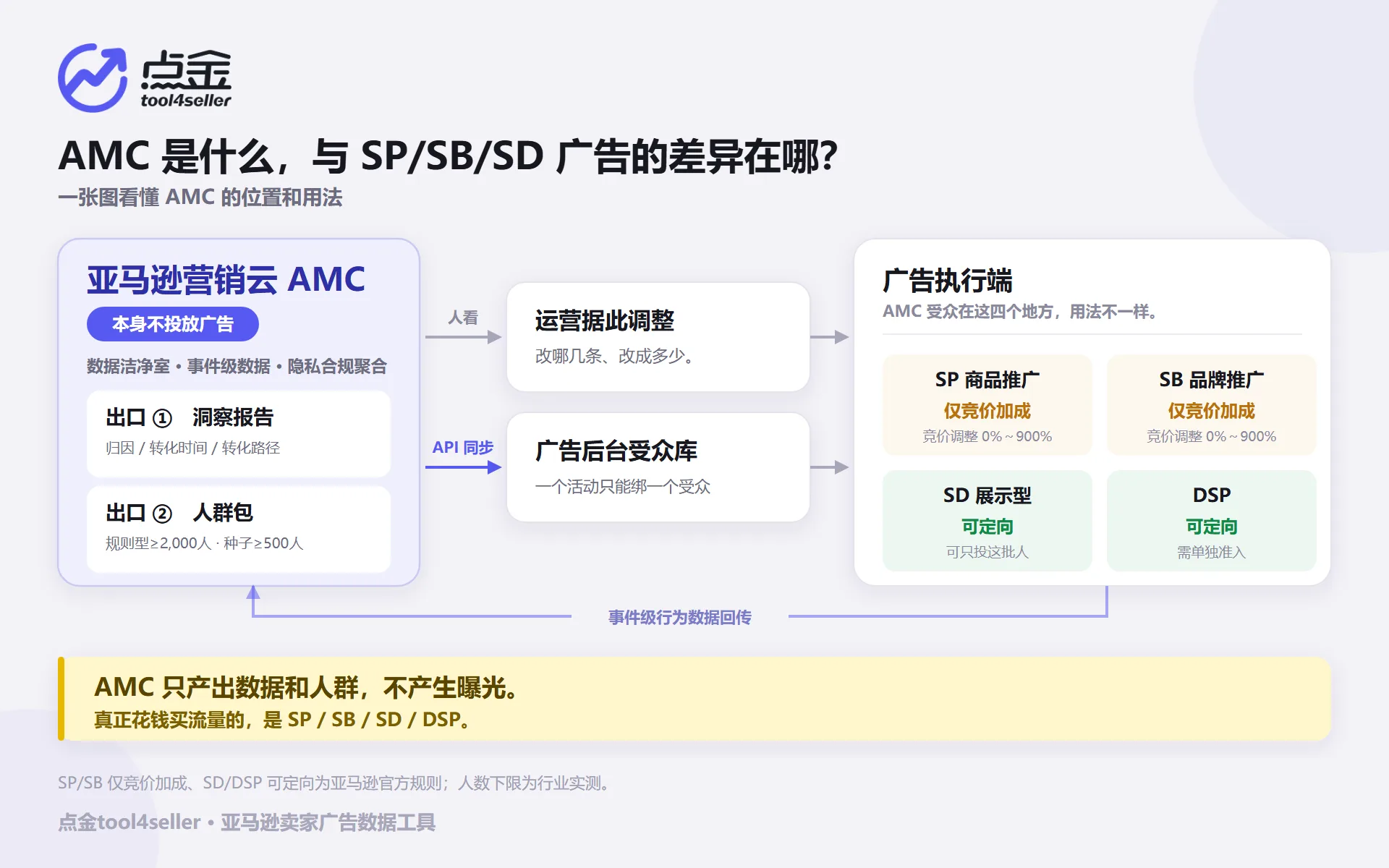The width and height of the screenshot is (1389, 868).
Task: Click the SP 商品推广 tile
Action: 987,405
